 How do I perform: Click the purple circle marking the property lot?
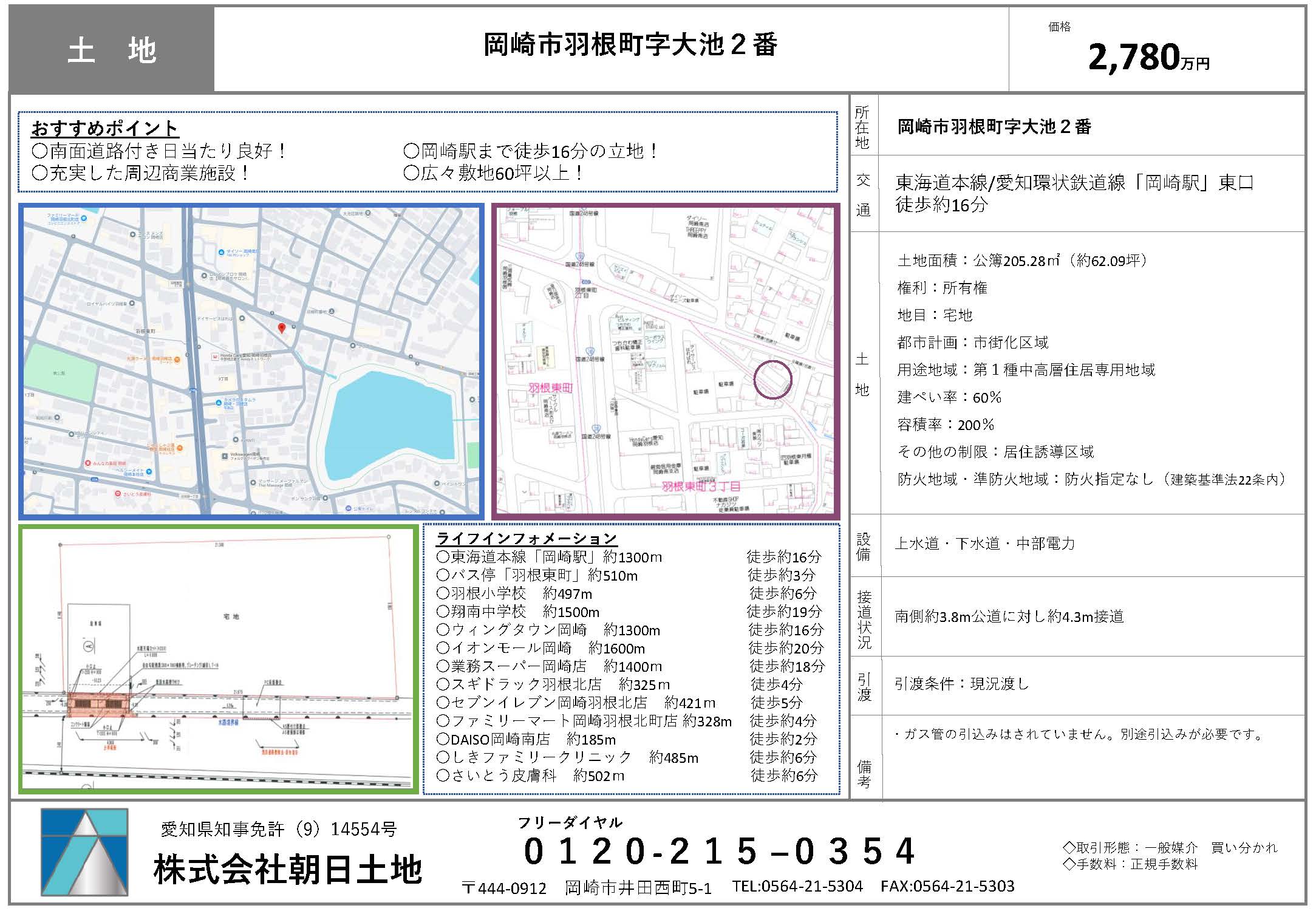[772, 380]
